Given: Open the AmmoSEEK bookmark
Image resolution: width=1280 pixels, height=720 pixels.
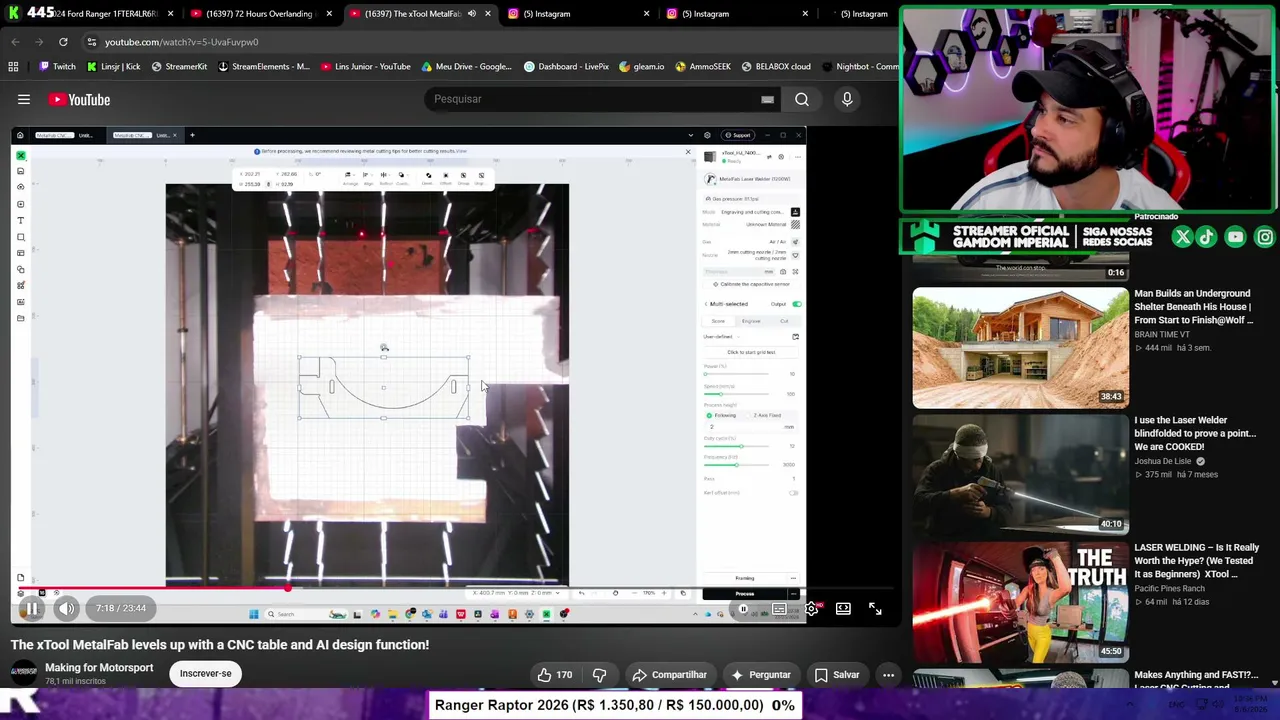Looking at the screenshot, I should coord(703,67).
